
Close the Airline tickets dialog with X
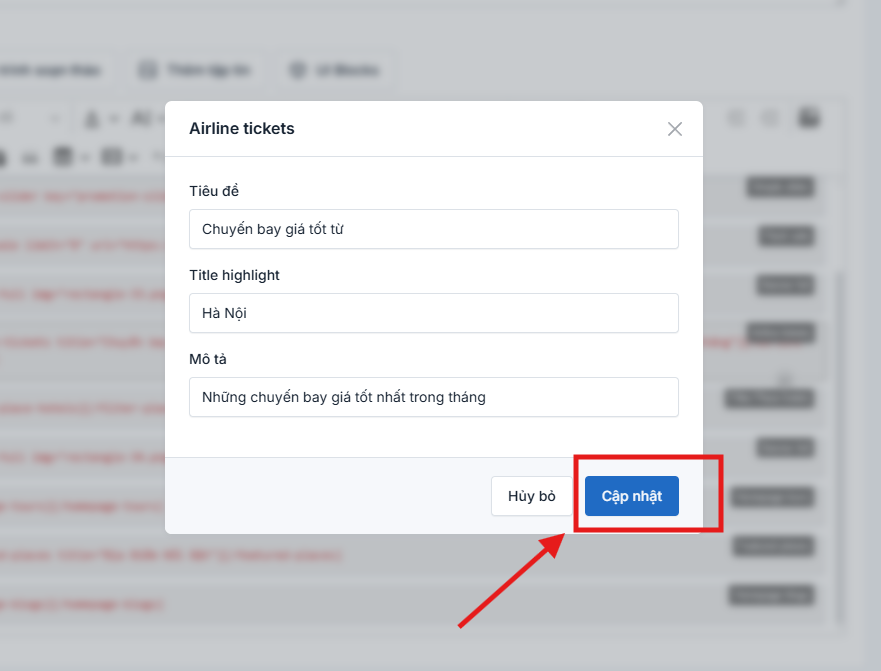(x=674, y=129)
